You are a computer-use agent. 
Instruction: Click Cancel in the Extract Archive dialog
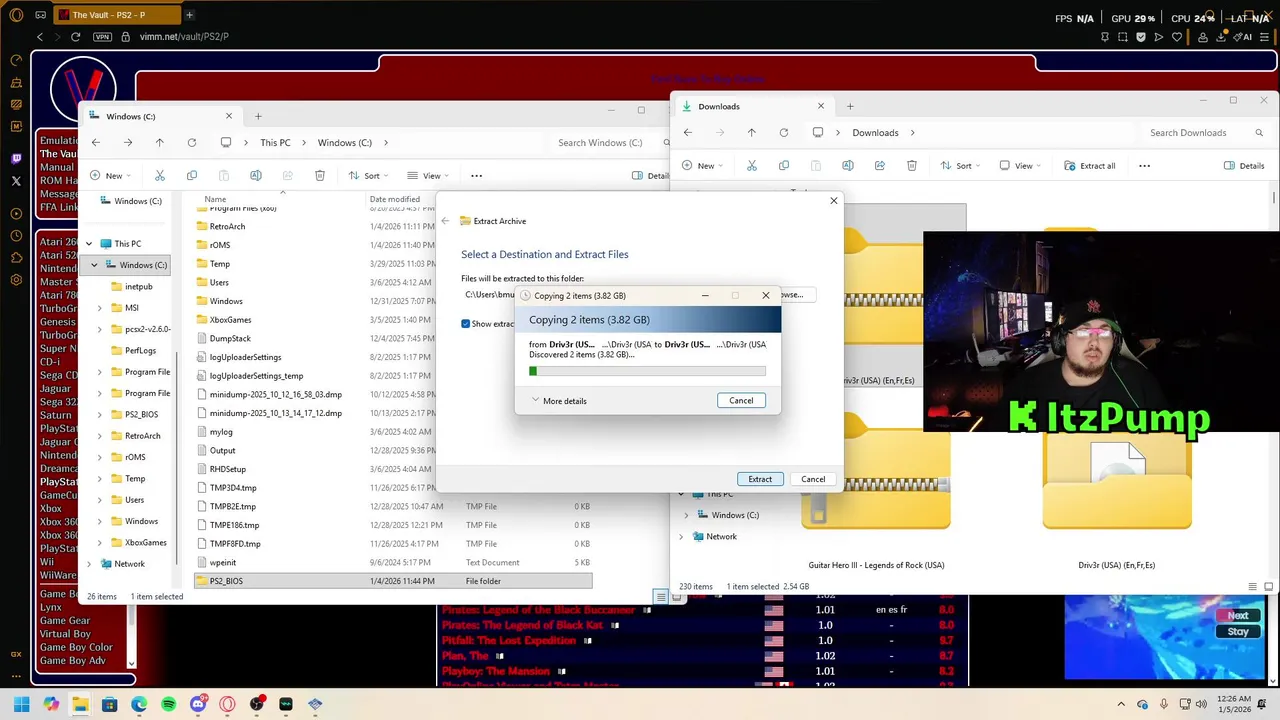coord(813,479)
